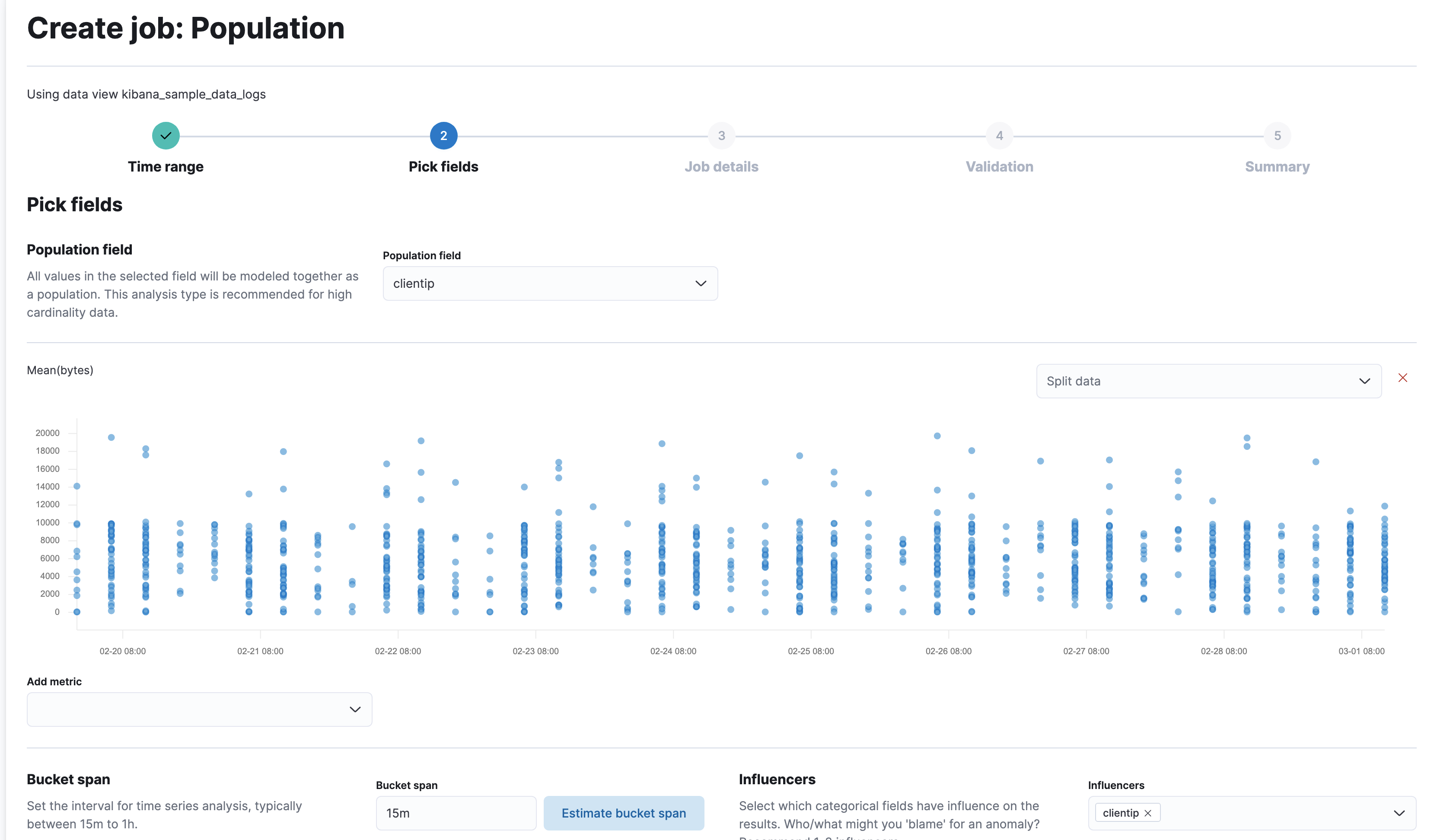Select step 2 Pick fields circle icon
Viewport: 1434px width, 840px height.
(x=443, y=135)
